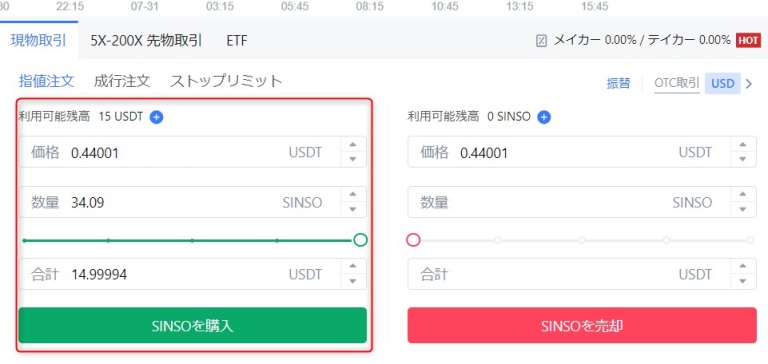
Task: Select ストップリミット order type
Action: pyautogui.click(x=226, y=81)
